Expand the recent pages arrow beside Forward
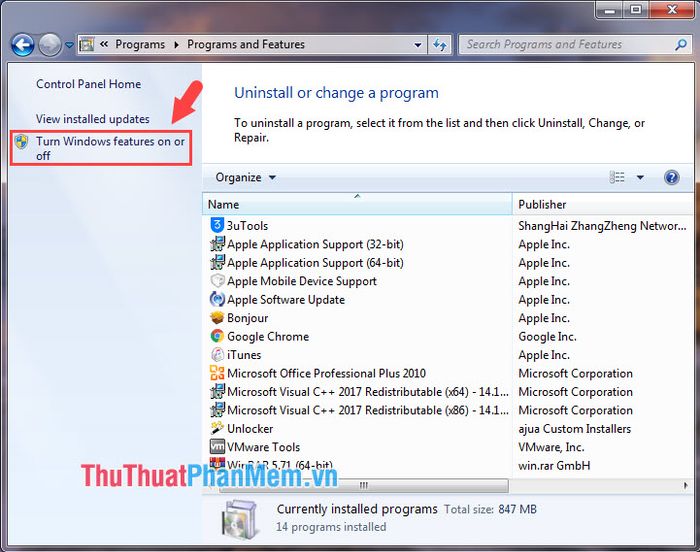Image resolution: width=700 pixels, height=552 pixels. click(x=69, y=45)
